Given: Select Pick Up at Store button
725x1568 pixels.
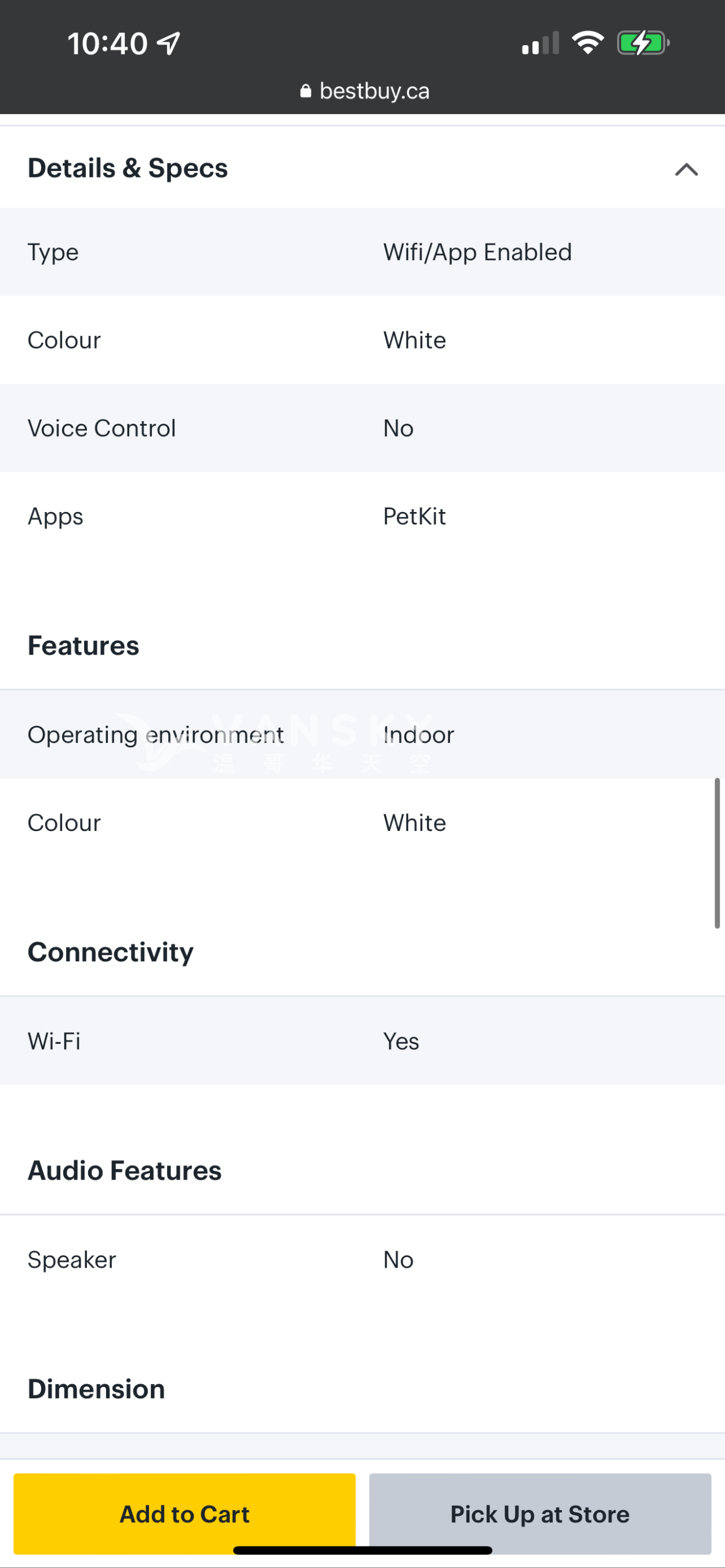Looking at the screenshot, I should pos(540,1514).
